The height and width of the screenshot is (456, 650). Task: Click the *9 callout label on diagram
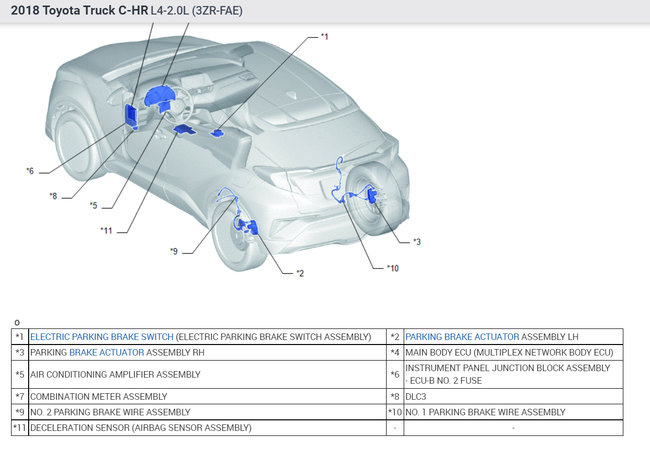pos(174,251)
